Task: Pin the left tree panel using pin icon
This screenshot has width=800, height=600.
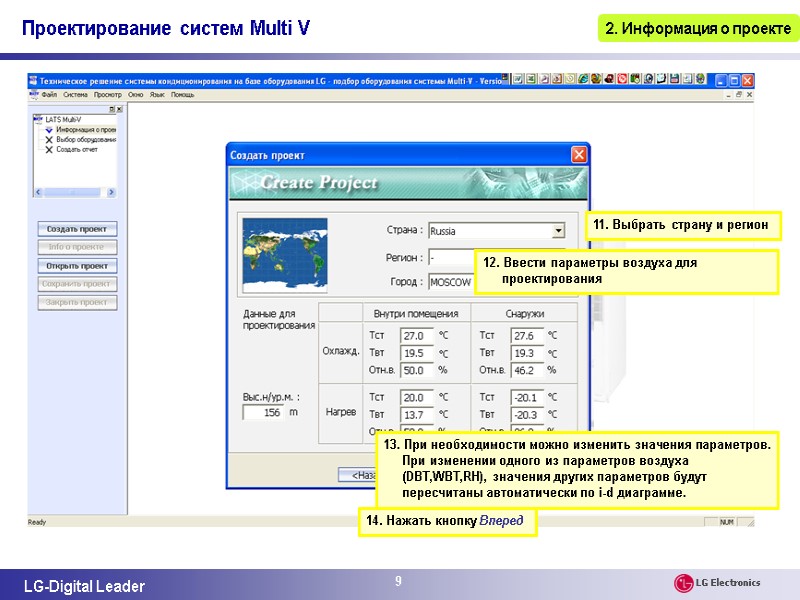Action: [x=112, y=109]
